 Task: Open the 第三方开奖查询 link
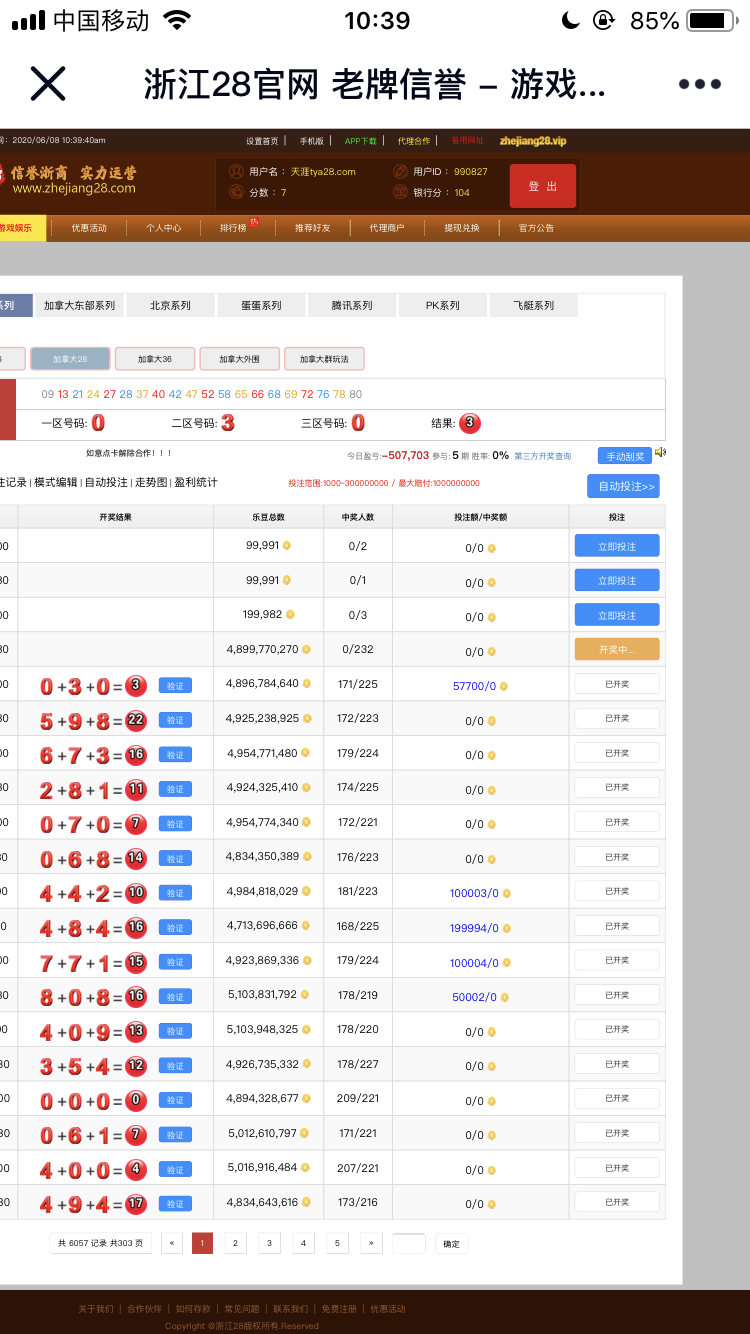(543, 456)
